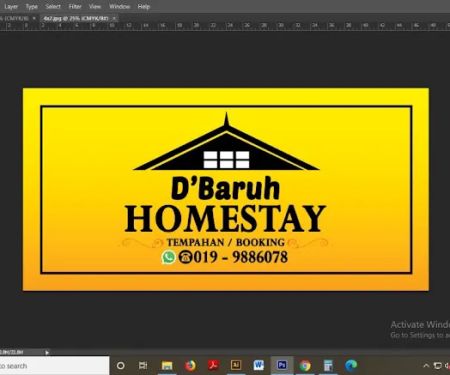This screenshot has width=450, height=375.
Task: Click the horizontal ruler above the canvas
Action: [x=225, y=26]
